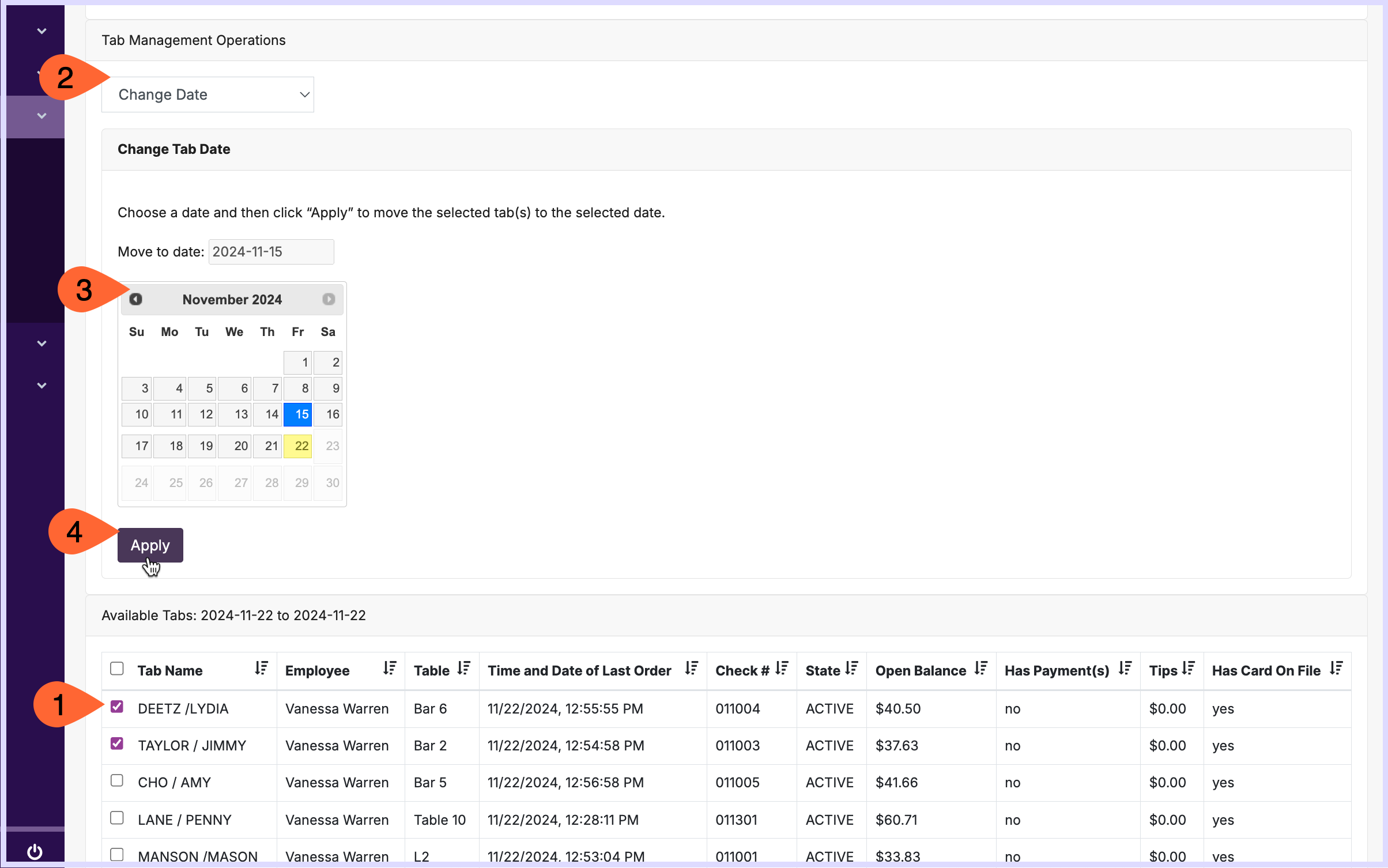
Task: Sort by Check # column icon
Action: tap(782, 669)
